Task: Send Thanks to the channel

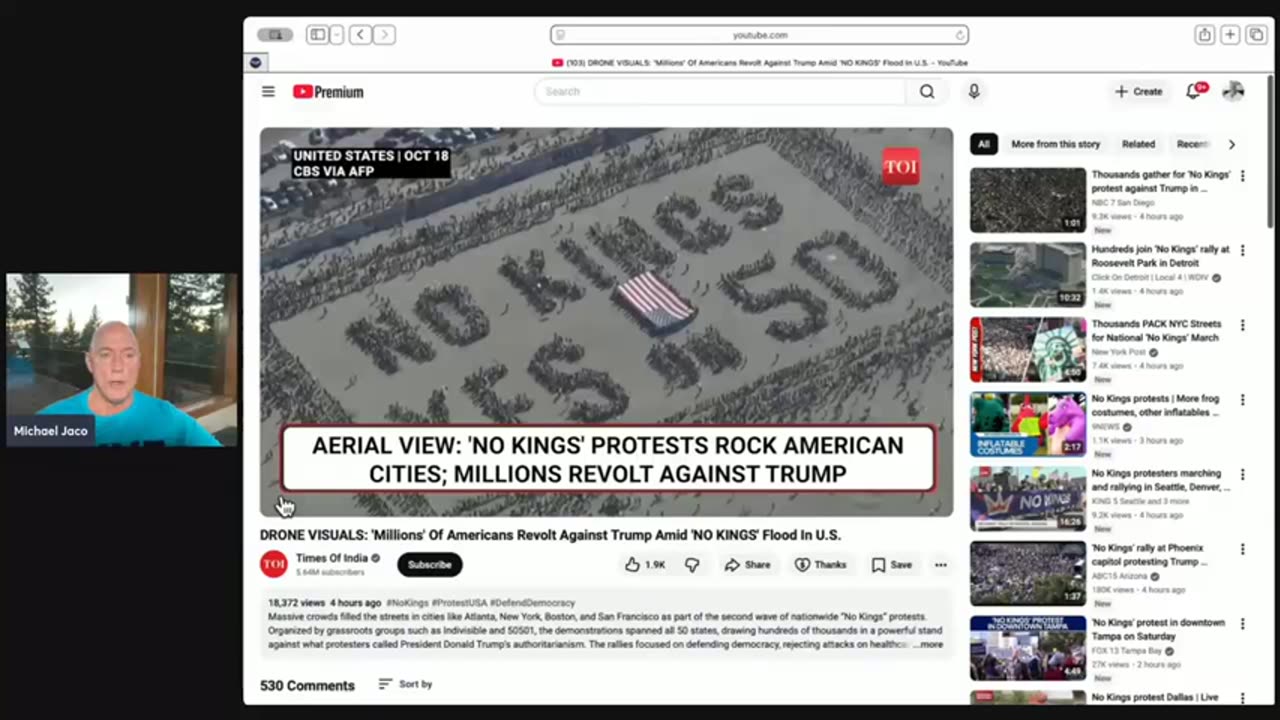Action: (820, 565)
